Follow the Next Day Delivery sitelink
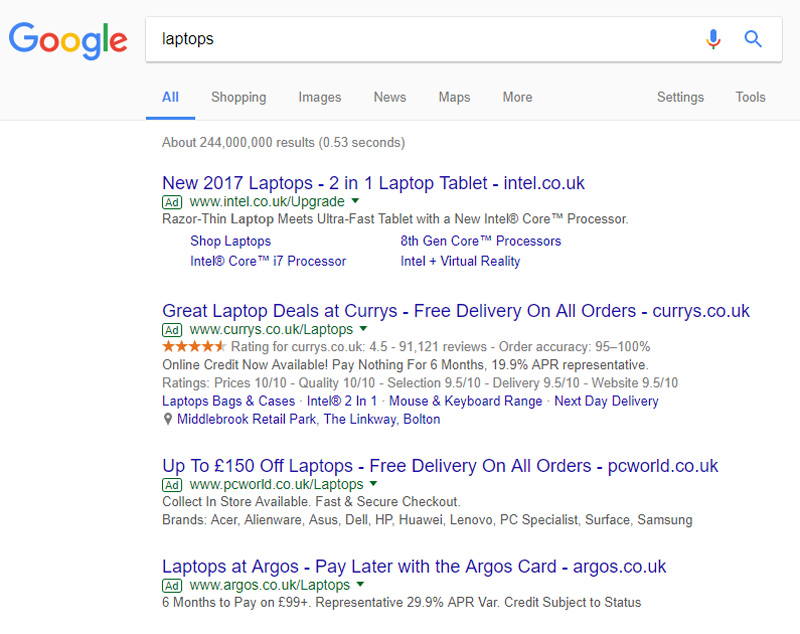 point(606,401)
